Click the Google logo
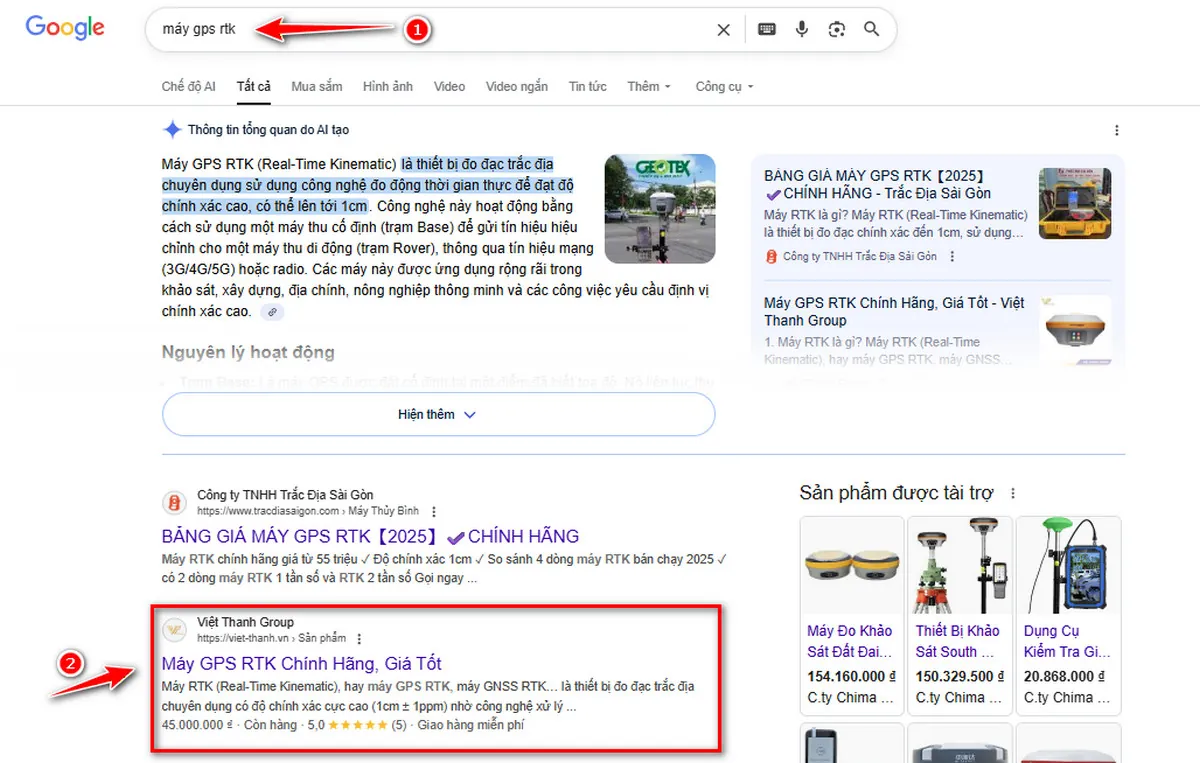The image size is (1200, 763). click(65, 28)
